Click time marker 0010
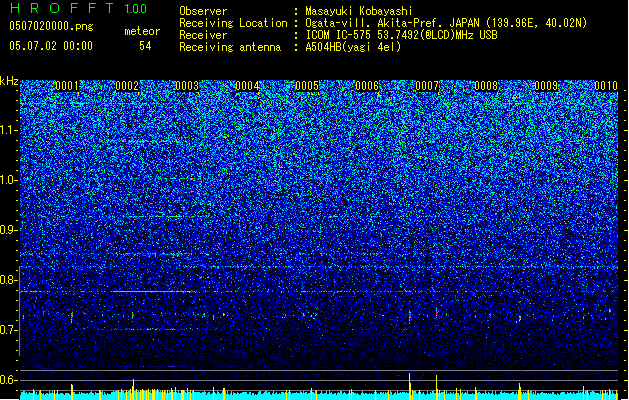 pos(606,86)
